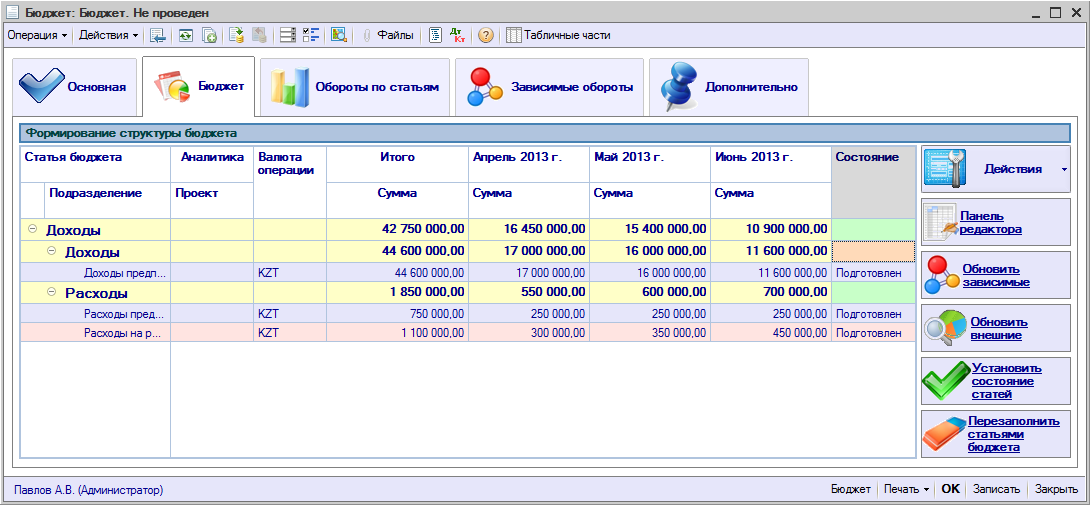
Task: Open the Зависимые обороты tab
Action: coord(550,87)
